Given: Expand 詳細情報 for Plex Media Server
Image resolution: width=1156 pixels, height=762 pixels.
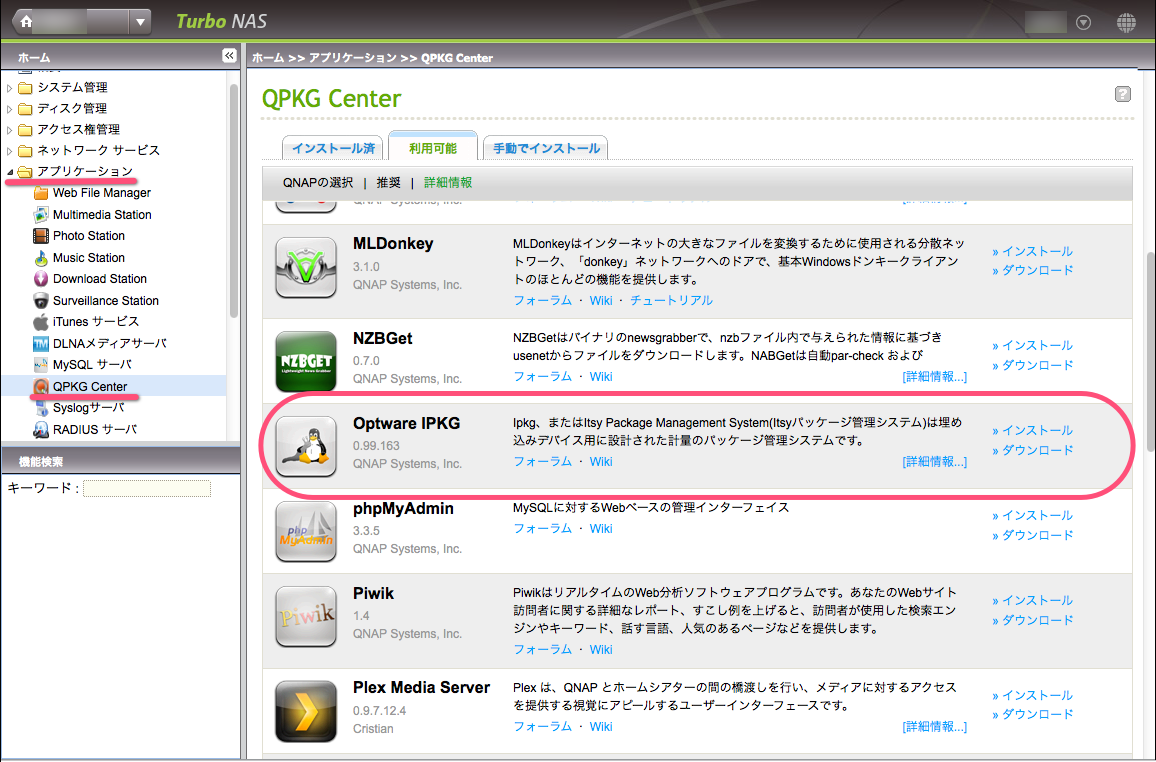Looking at the screenshot, I should [934, 727].
